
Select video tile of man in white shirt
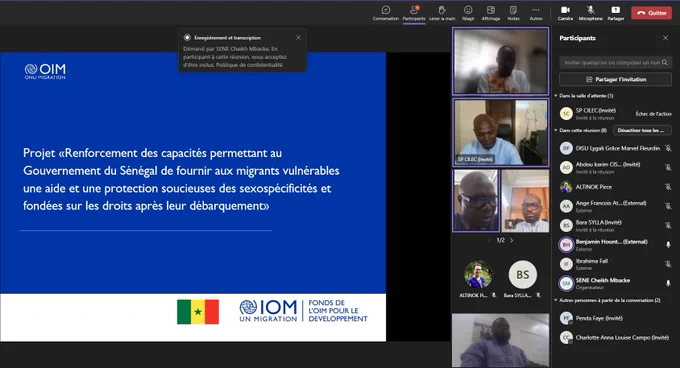click(x=525, y=200)
